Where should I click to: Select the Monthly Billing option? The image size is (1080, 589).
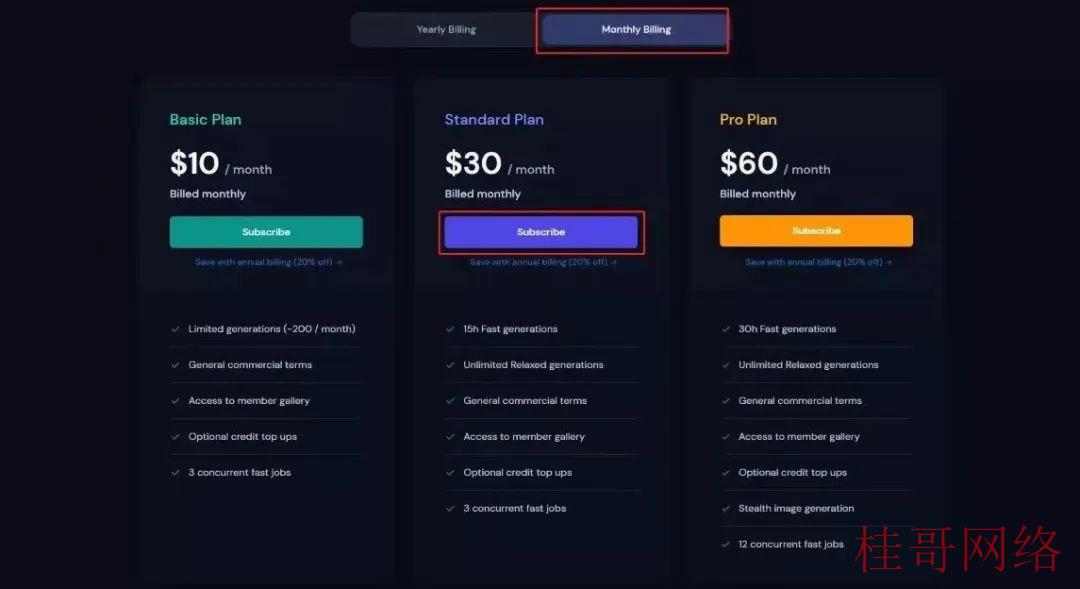pos(635,30)
